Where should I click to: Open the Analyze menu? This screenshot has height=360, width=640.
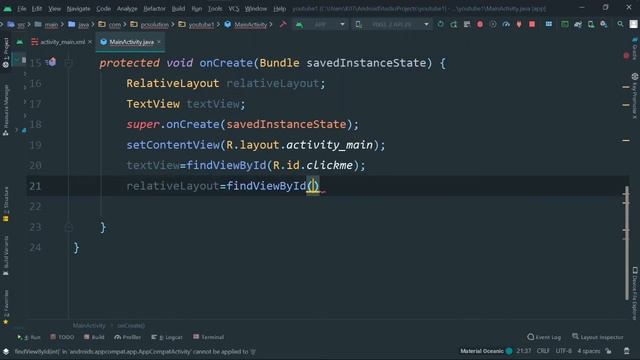pos(127,9)
